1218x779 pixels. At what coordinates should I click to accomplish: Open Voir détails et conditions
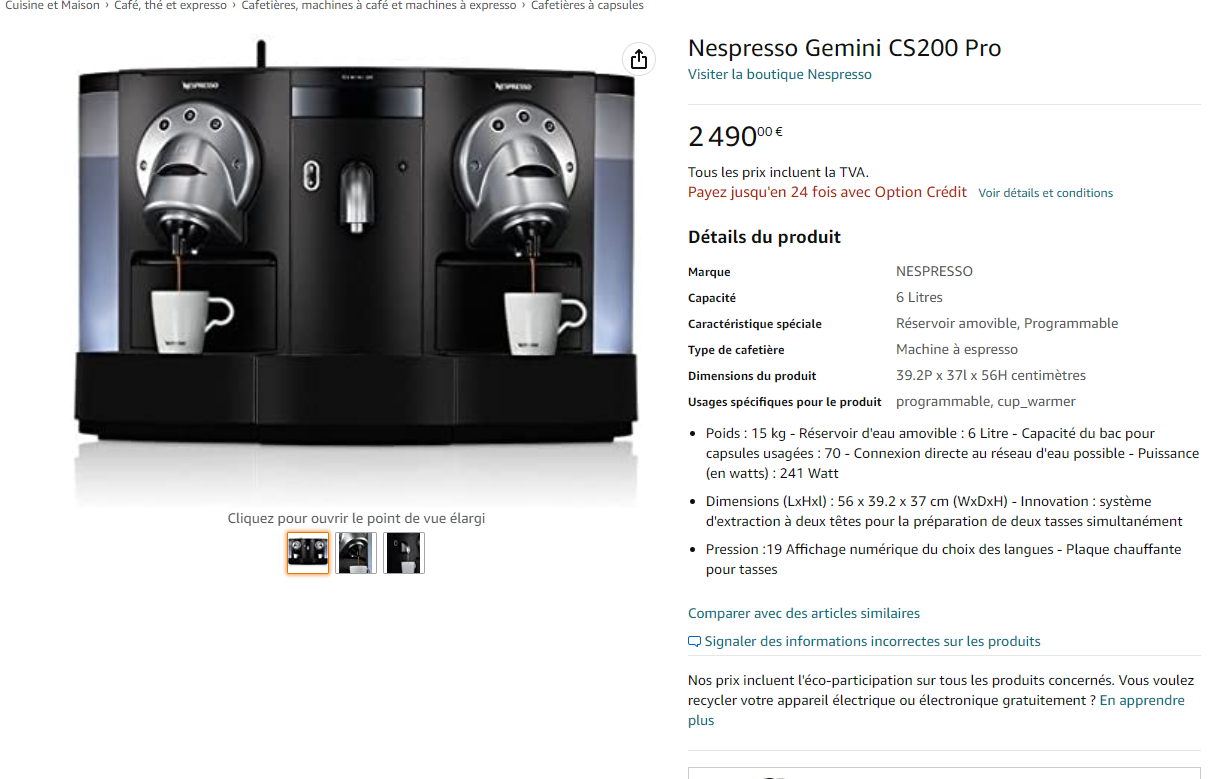click(1045, 193)
